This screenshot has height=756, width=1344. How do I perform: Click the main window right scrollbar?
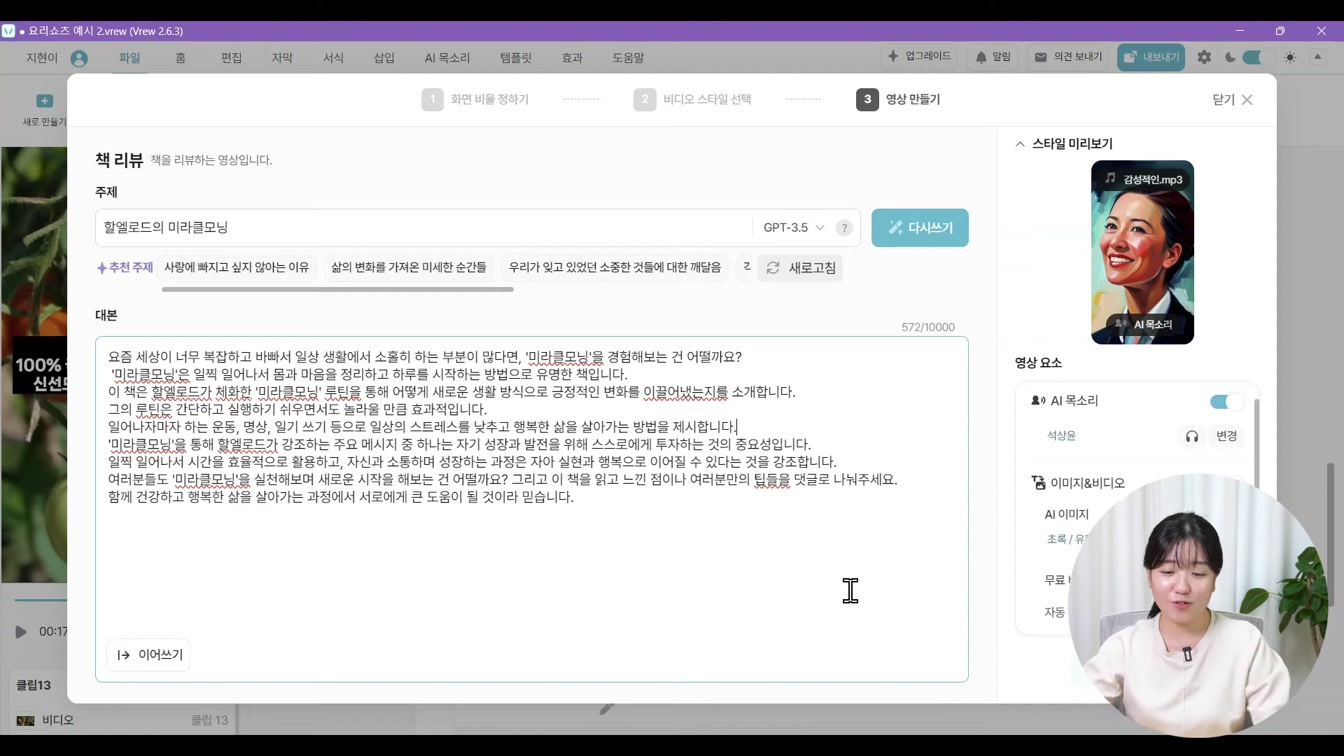pyautogui.click(x=1330, y=534)
